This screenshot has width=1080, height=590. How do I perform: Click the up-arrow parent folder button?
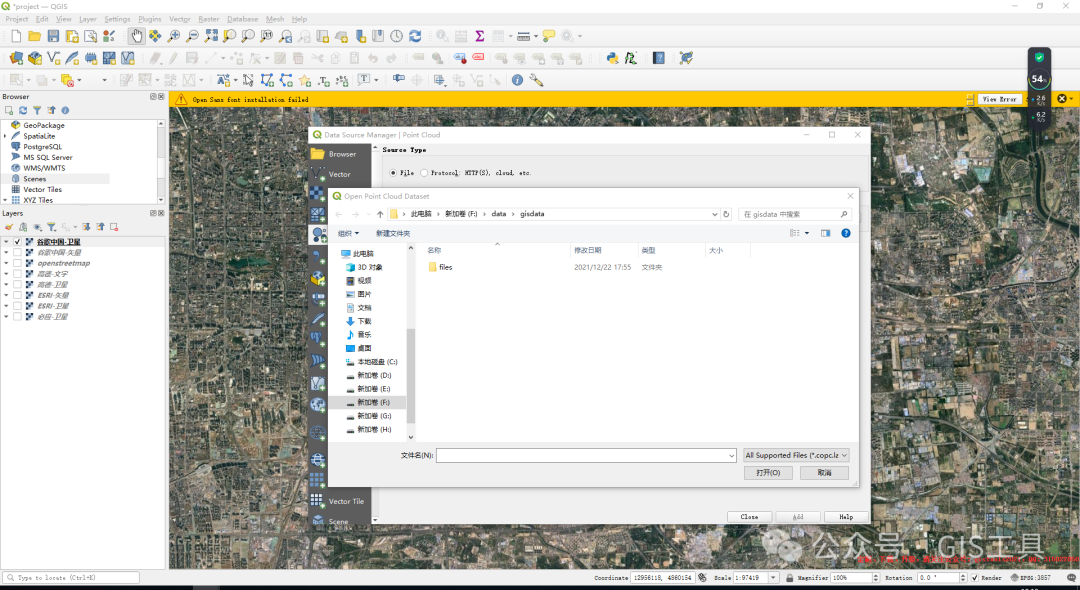(380, 214)
